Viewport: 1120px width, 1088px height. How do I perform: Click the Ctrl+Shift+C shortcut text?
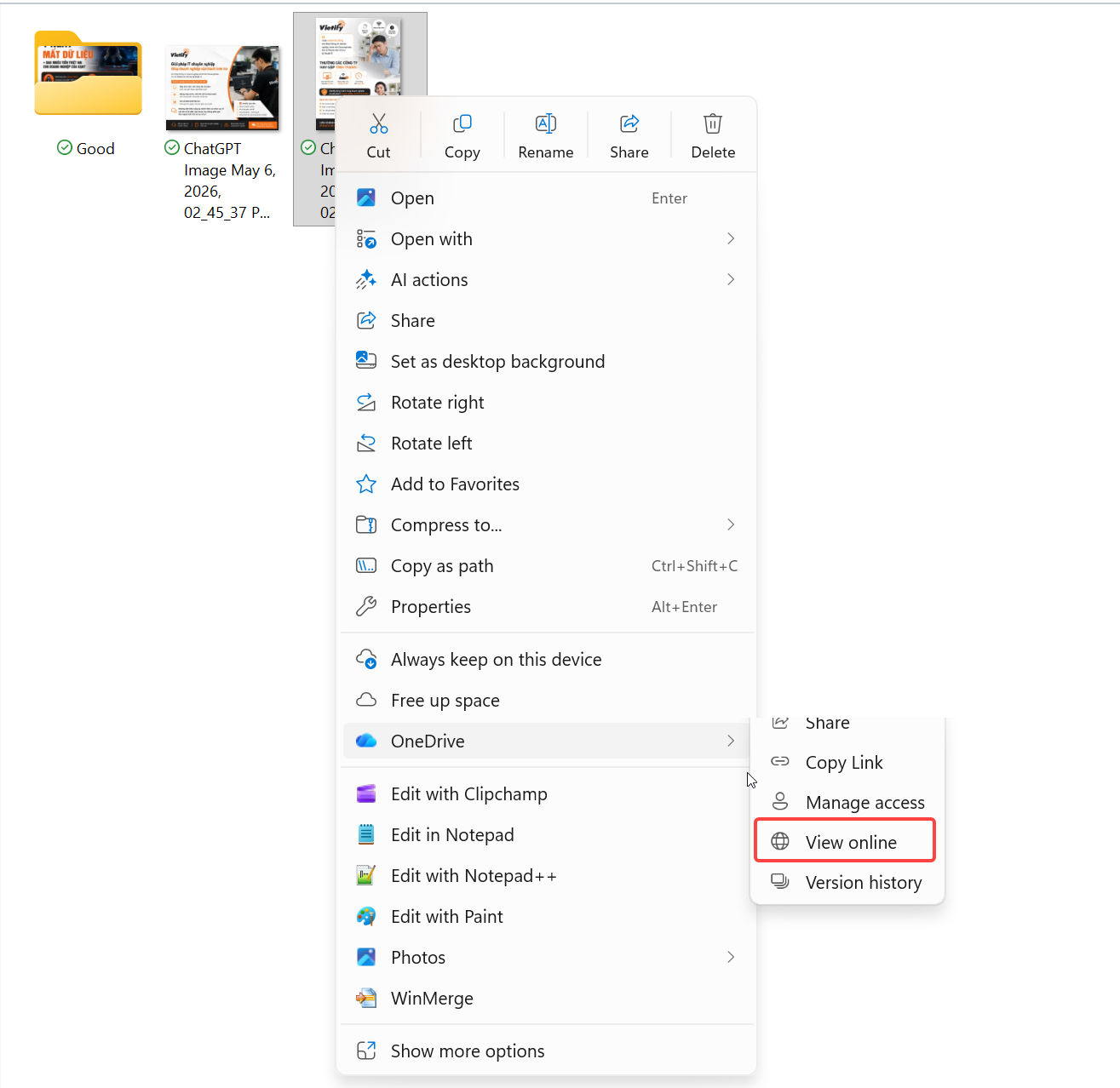695,565
